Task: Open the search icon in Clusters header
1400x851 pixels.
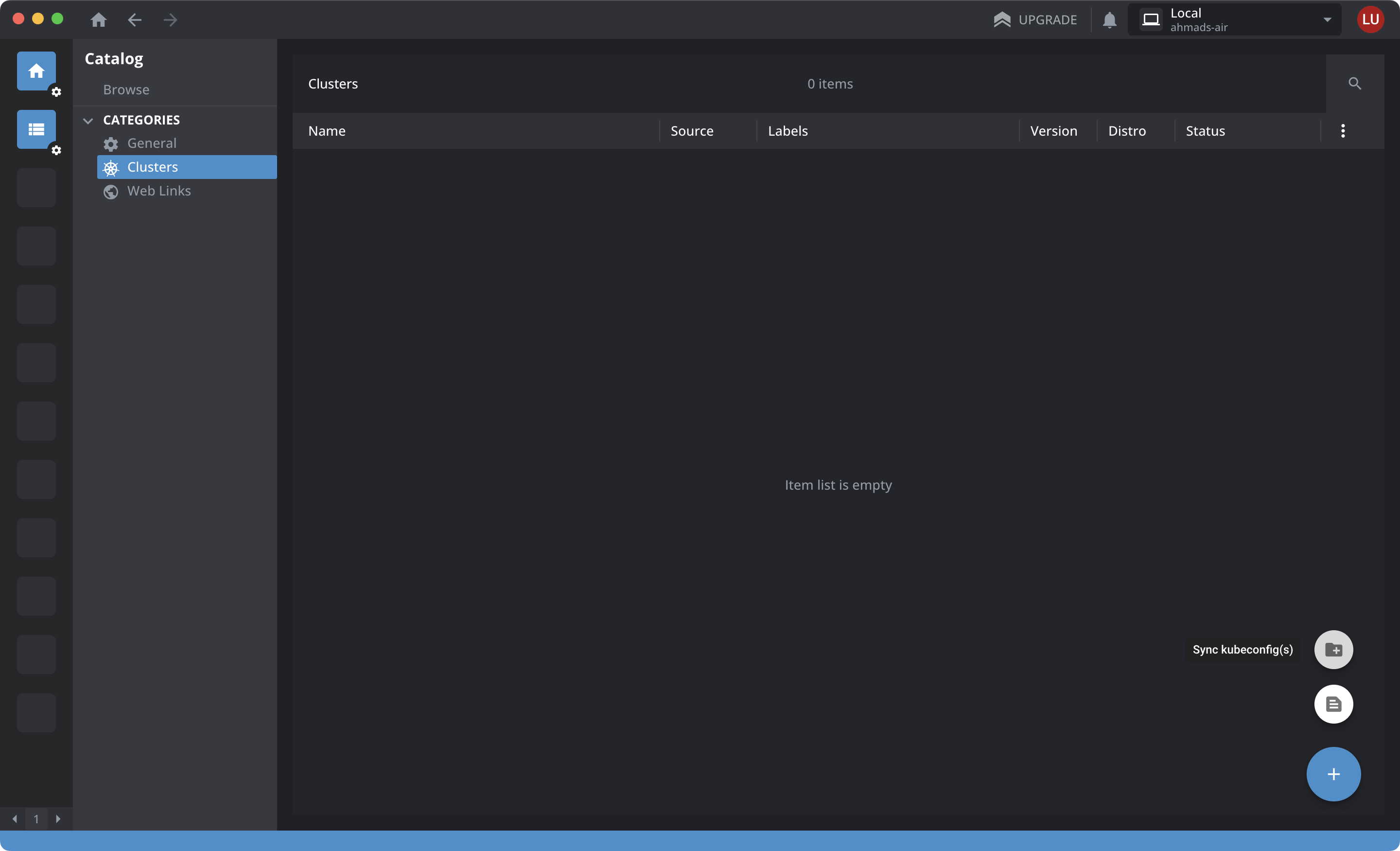Action: (x=1354, y=84)
